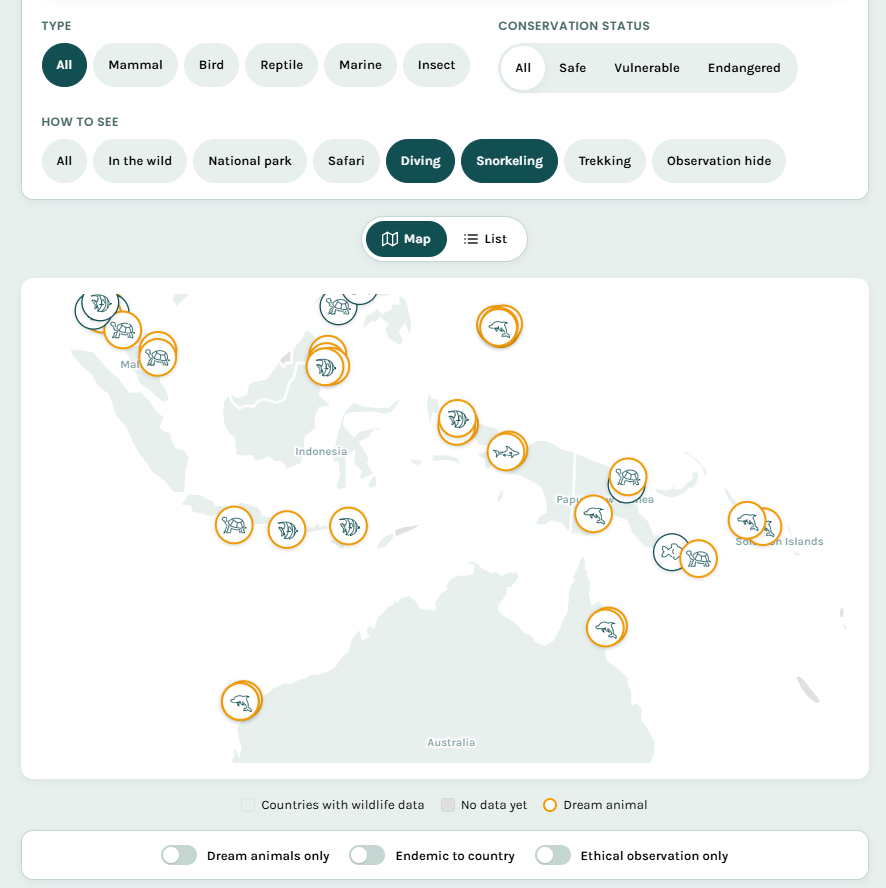This screenshot has height=888, width=886.
Task: Select the teal turtle marker at top center
Action: coord(338,307)
